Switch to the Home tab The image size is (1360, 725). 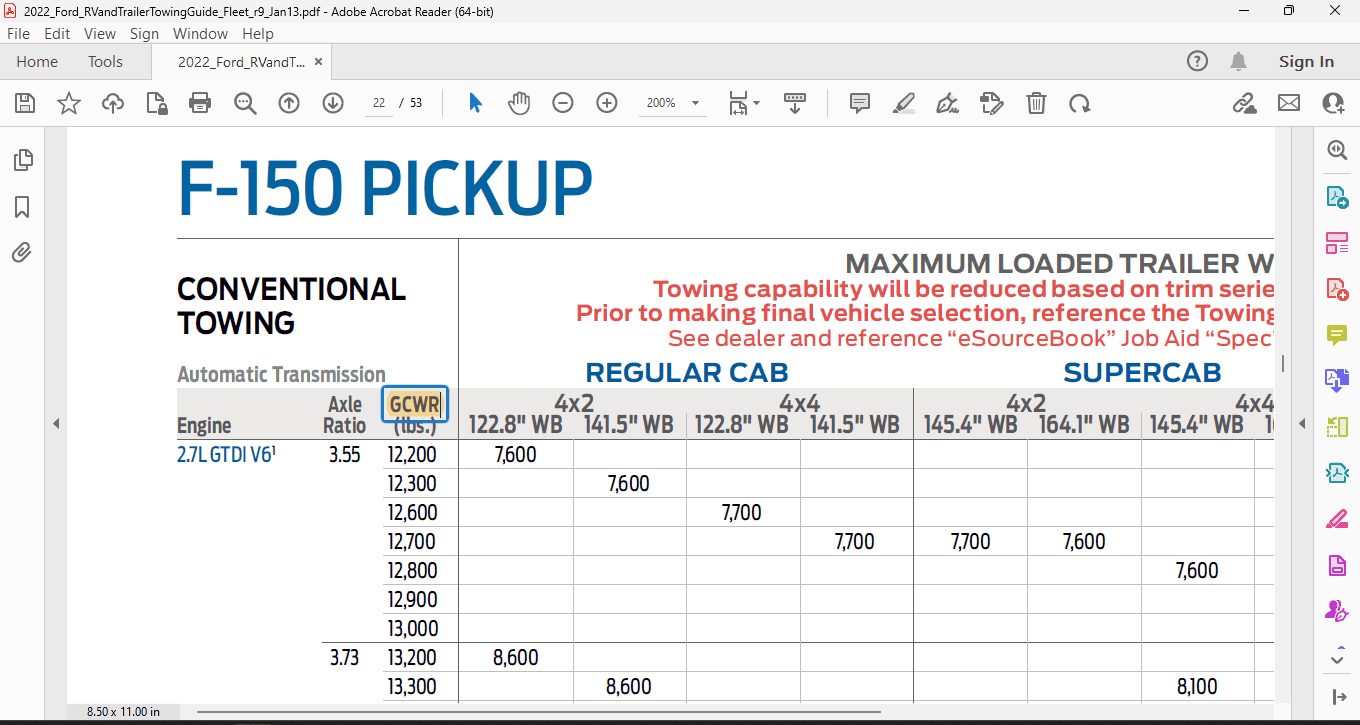point(37,61)
